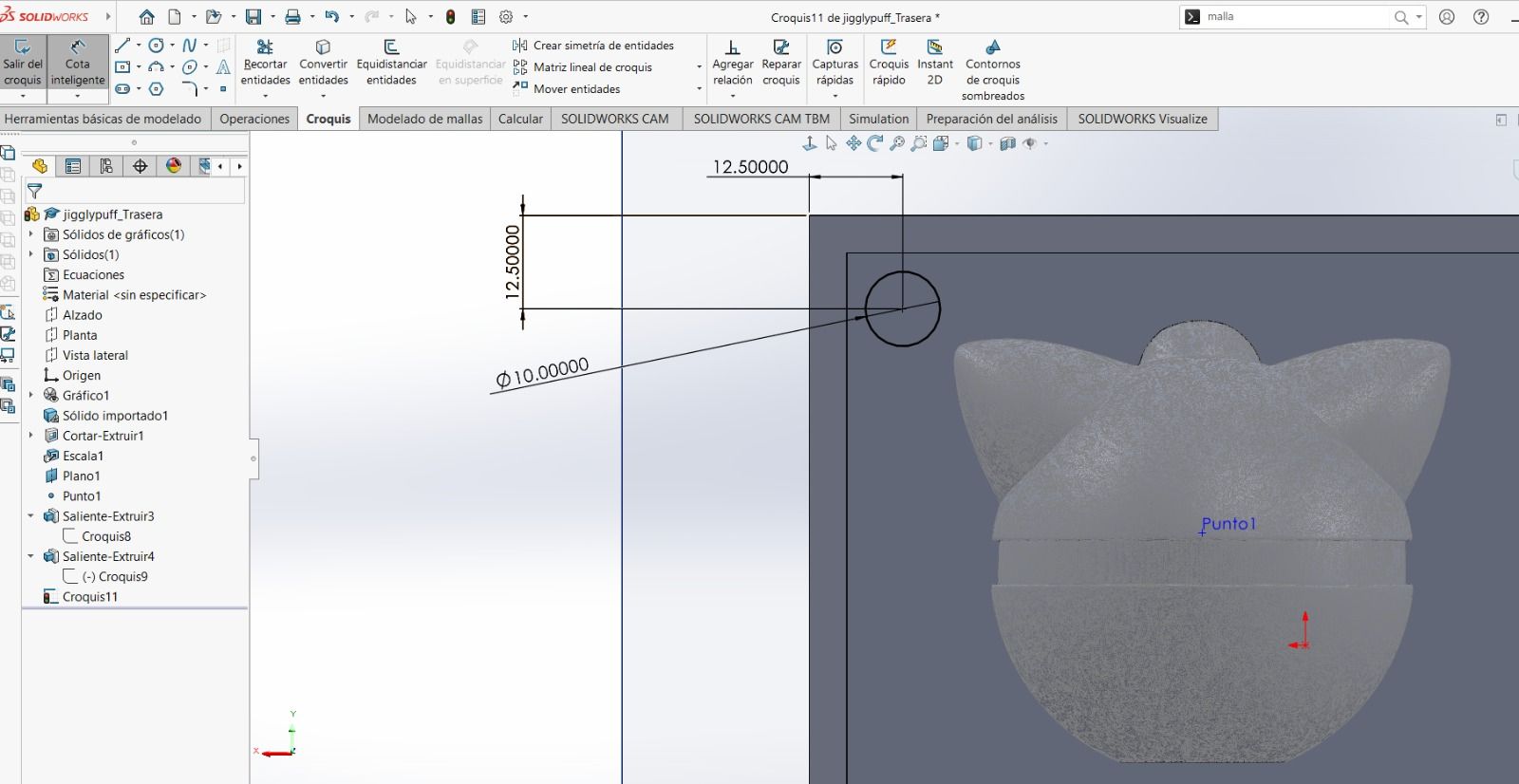The height and width of the screenshot is (784, 1519).
Task: Click Convertir entidades tool
Action: (x=323, y=63)
